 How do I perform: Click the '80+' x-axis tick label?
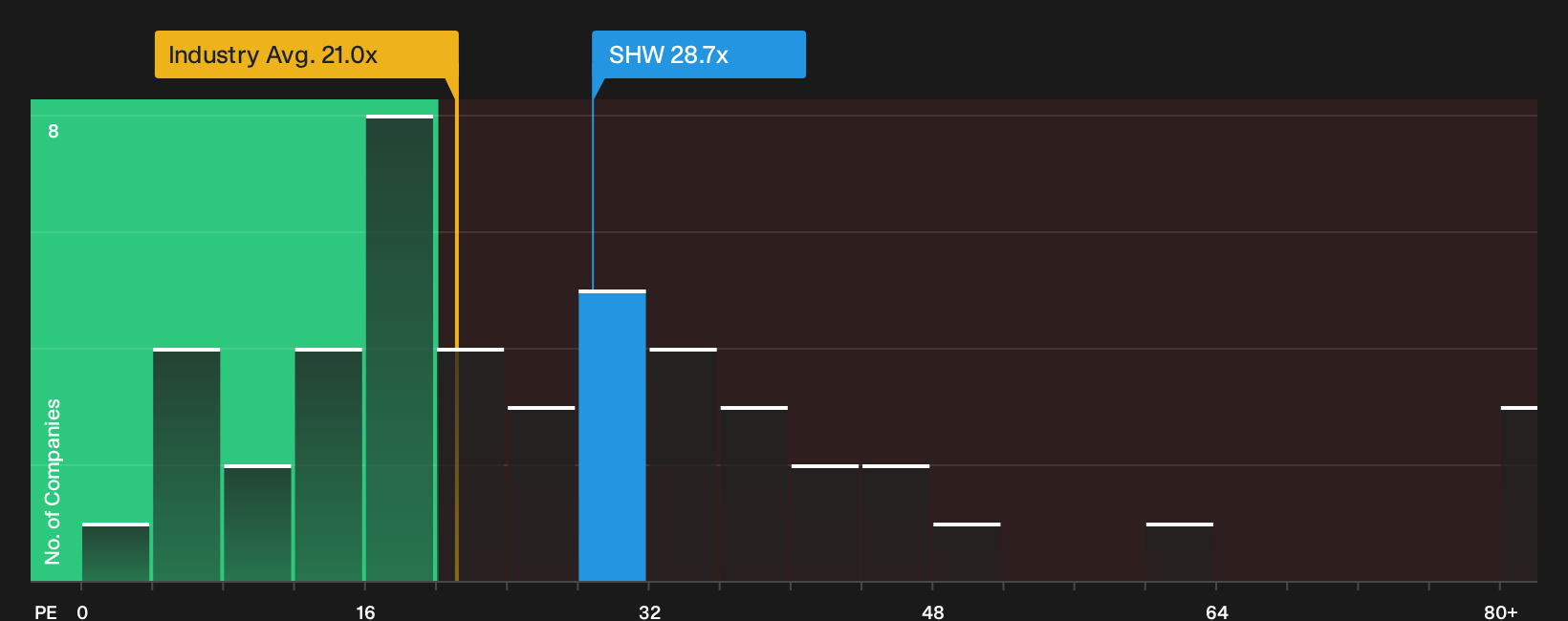click(x=1501, y=611)
